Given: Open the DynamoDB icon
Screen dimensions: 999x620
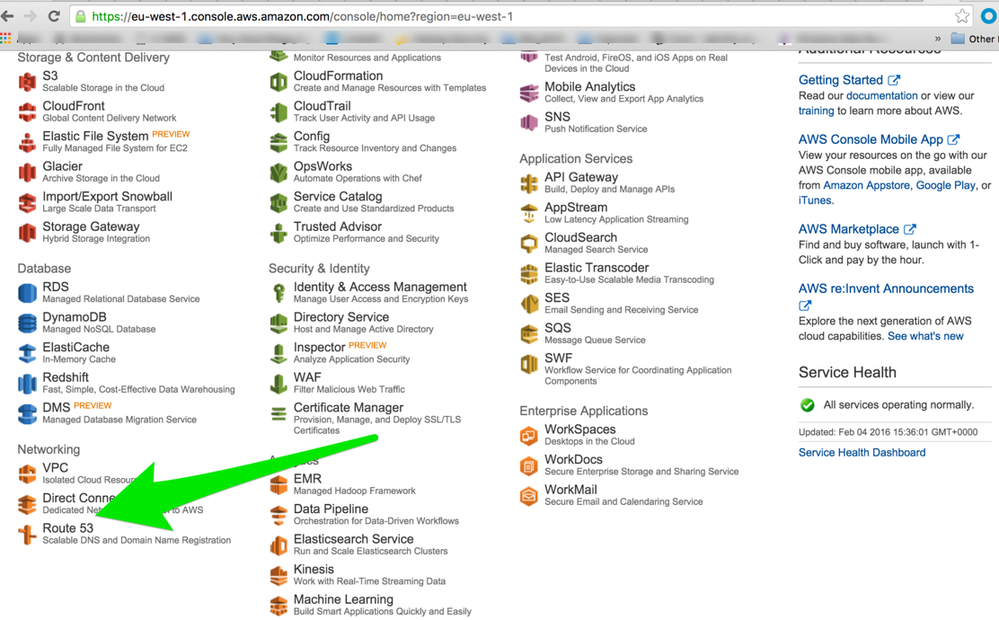Looking at the screenshot, I should click(27, 323).
